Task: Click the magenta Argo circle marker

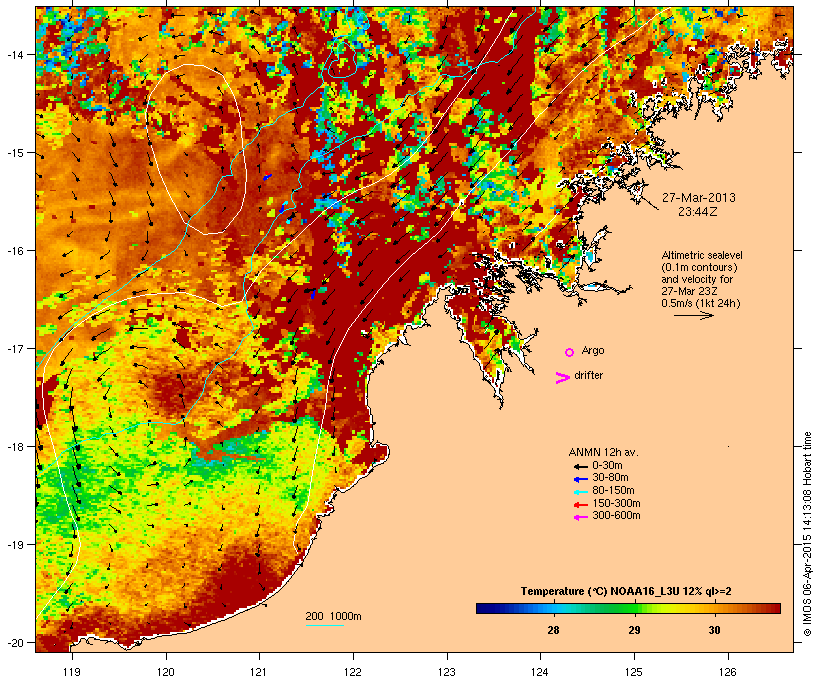Action: pyautogui.click(x=570, y=353)
